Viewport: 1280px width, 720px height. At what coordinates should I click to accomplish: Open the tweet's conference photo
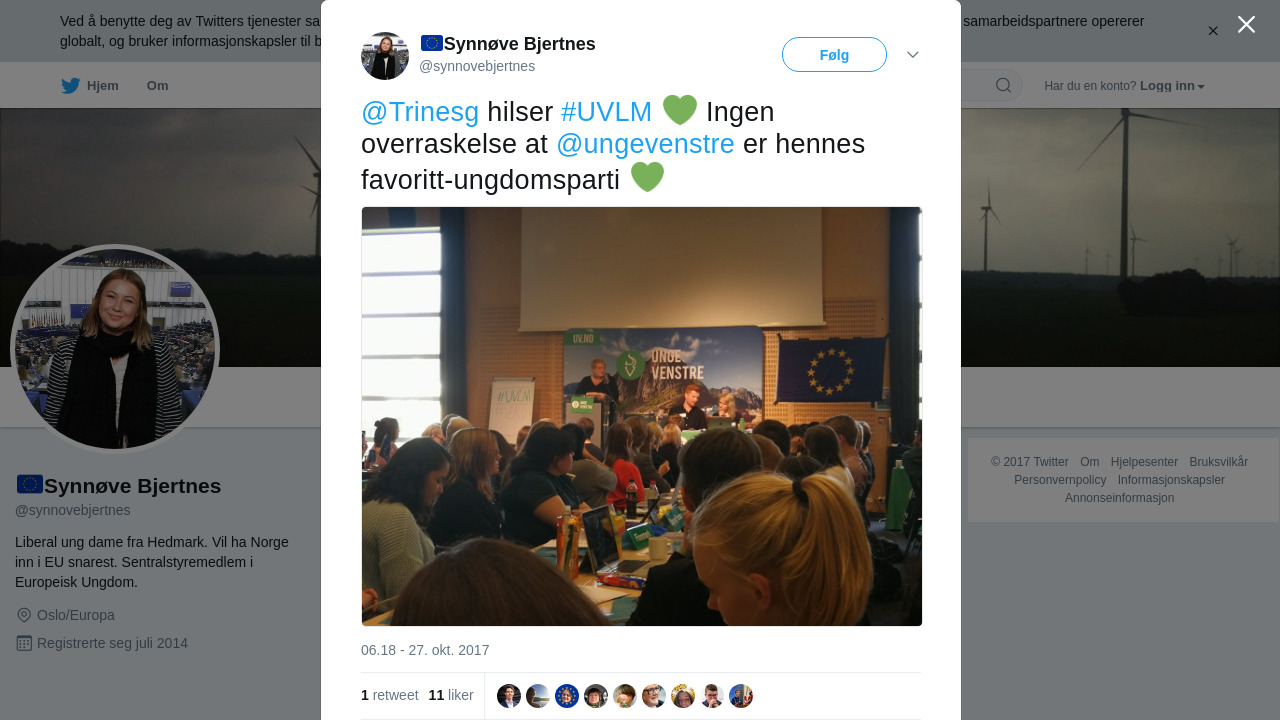(642, 416)
